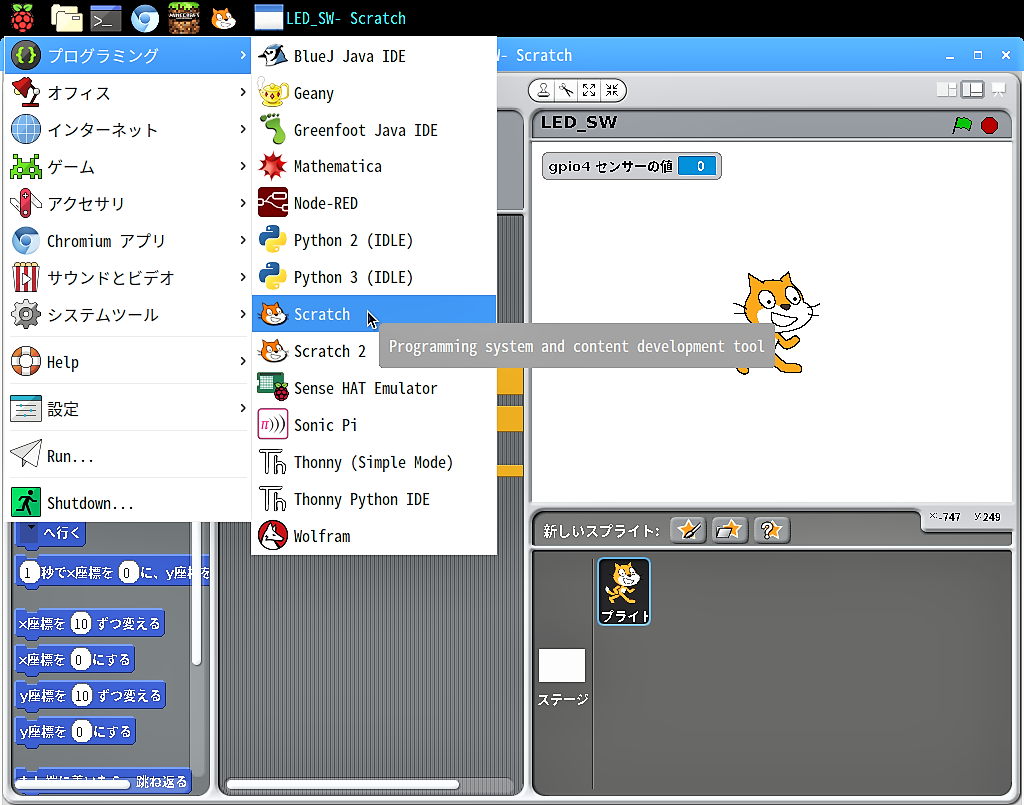Select the shrink sprite tool in Scratch
This screenshot has height=805, width=1024.
pyautogui.click(x=612, y=90)
